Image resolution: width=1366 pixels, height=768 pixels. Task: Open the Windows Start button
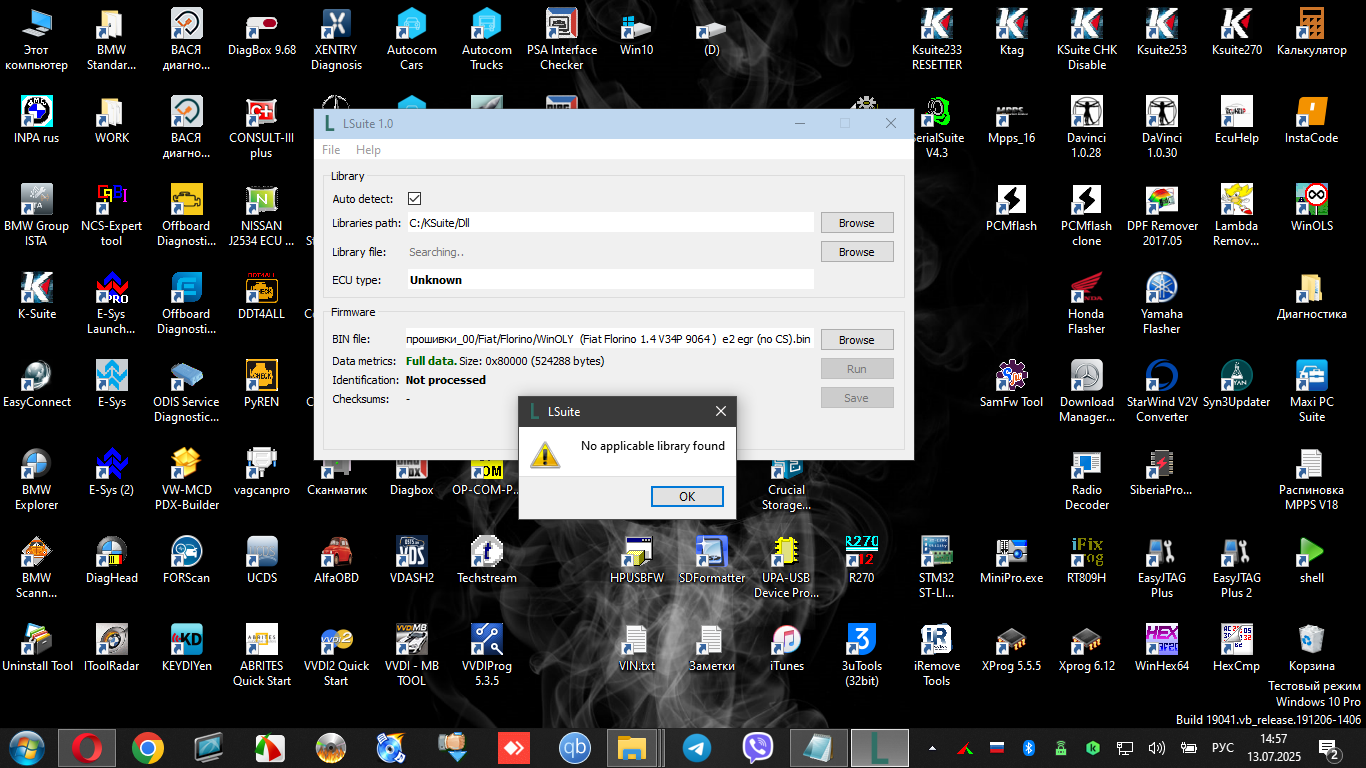26,748
